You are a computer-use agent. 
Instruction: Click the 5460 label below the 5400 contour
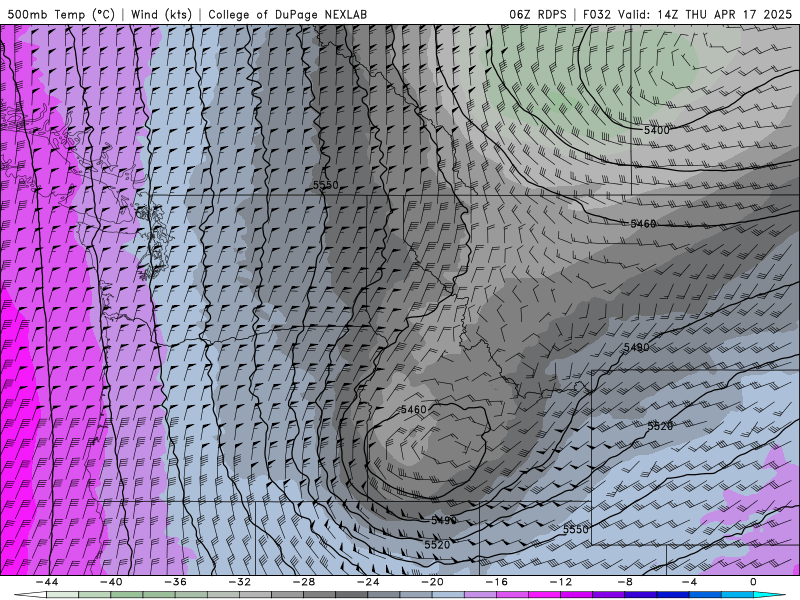click(x=643, y=223)
